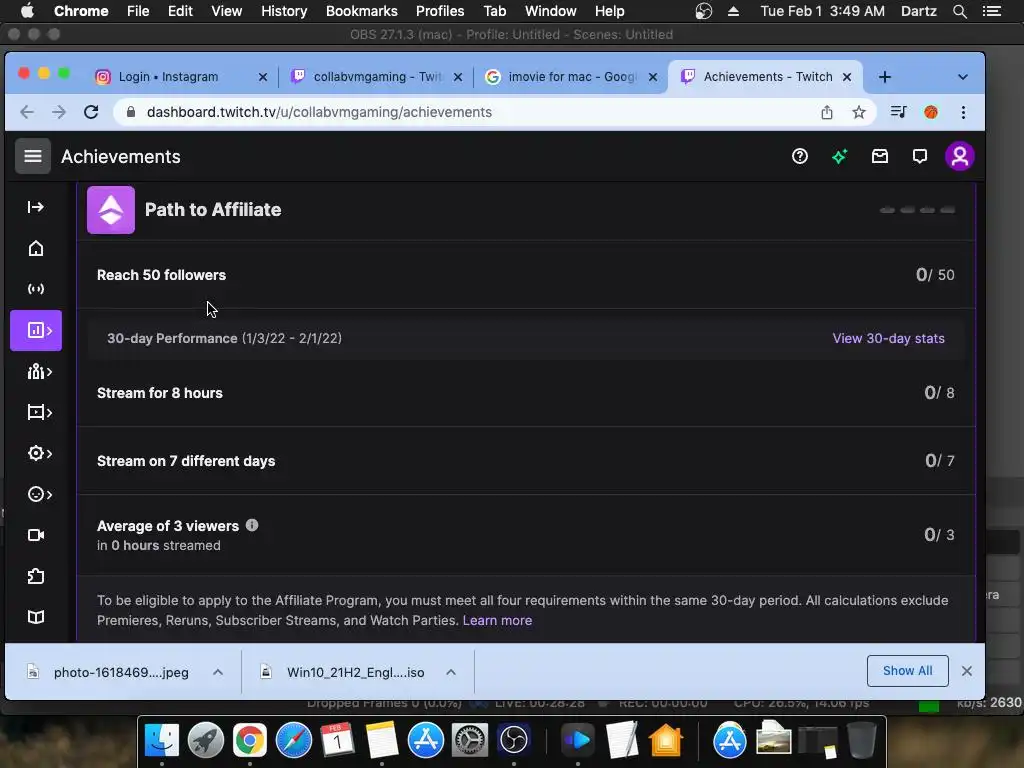Click the 30-day Performance date range text

(292, 338)
